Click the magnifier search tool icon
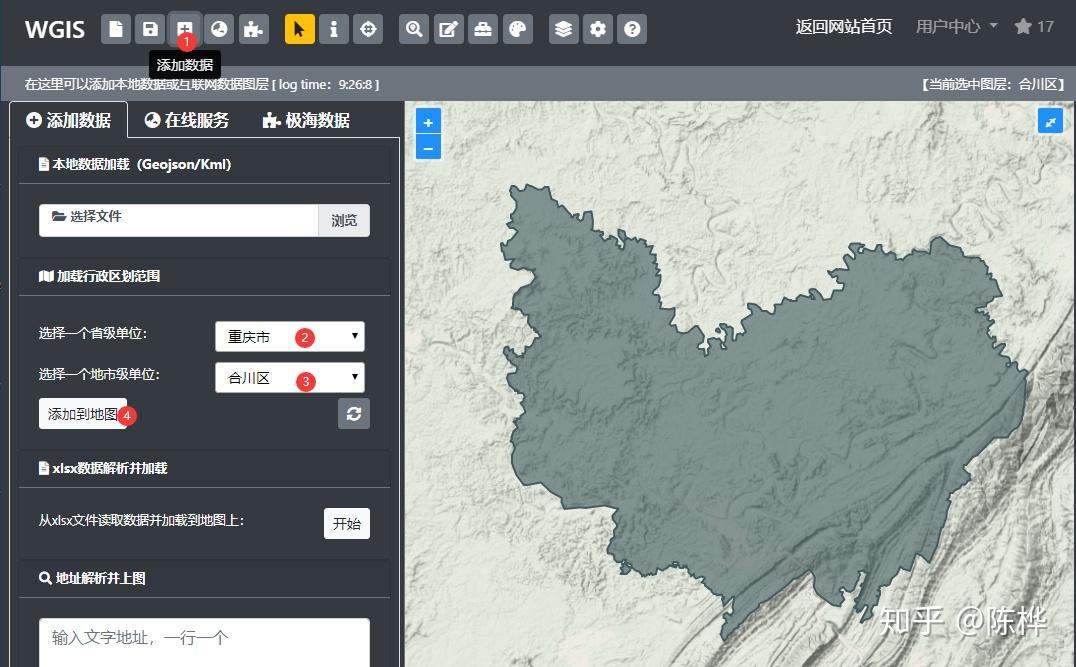This screenshot has width=1076, height=667. (x=414, y=29)
